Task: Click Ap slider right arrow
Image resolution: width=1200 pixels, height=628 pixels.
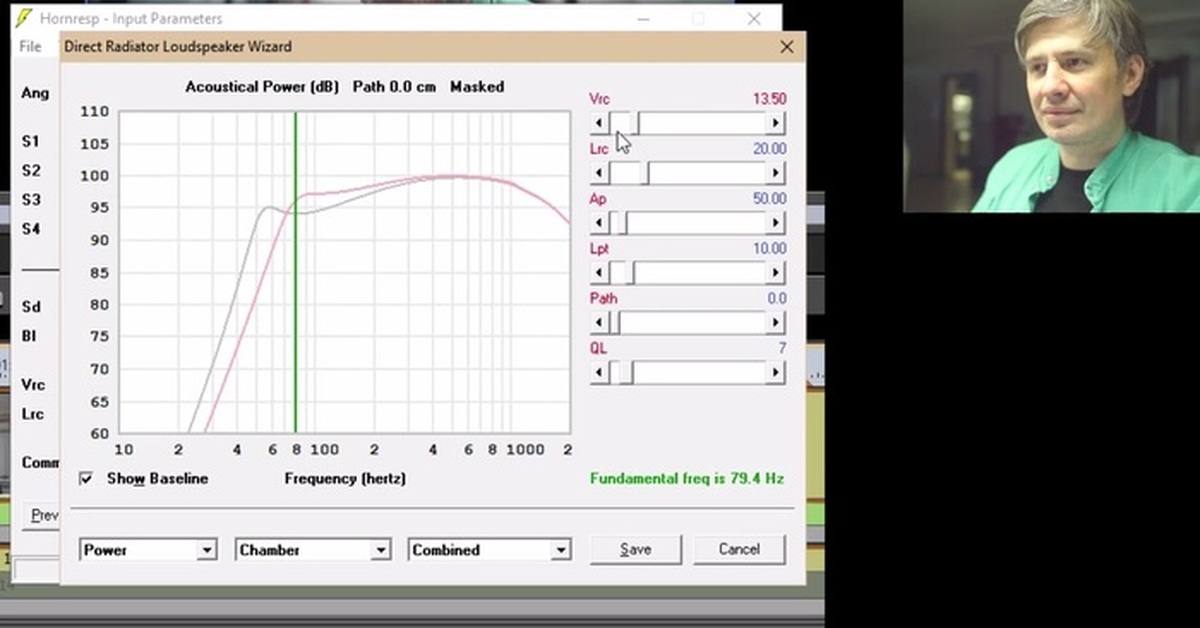Action: pyautogui.click(x=775, y=223)
